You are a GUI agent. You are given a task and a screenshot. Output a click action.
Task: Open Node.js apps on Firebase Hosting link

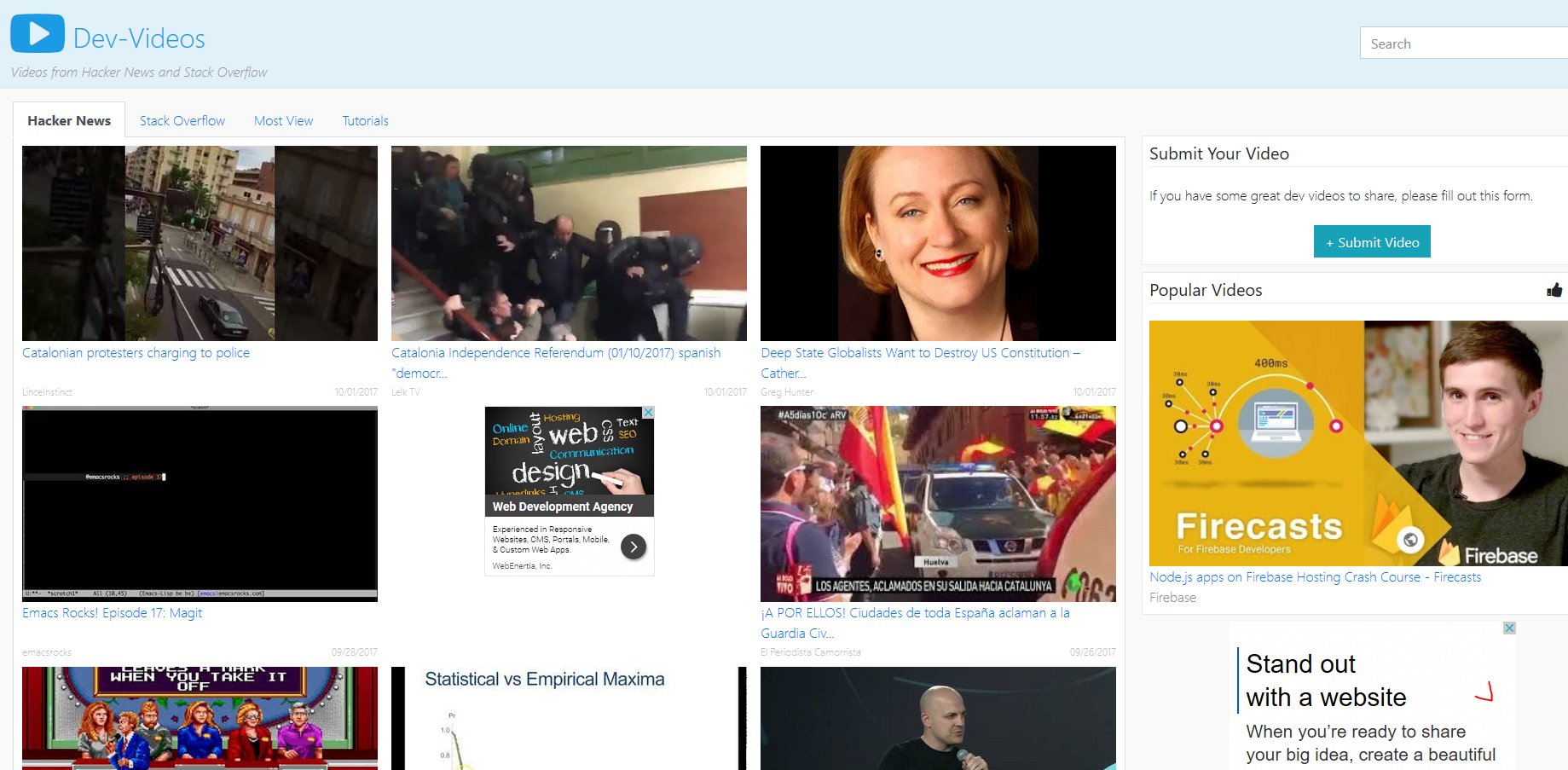pyautogui.click(x=1315, y=577)
